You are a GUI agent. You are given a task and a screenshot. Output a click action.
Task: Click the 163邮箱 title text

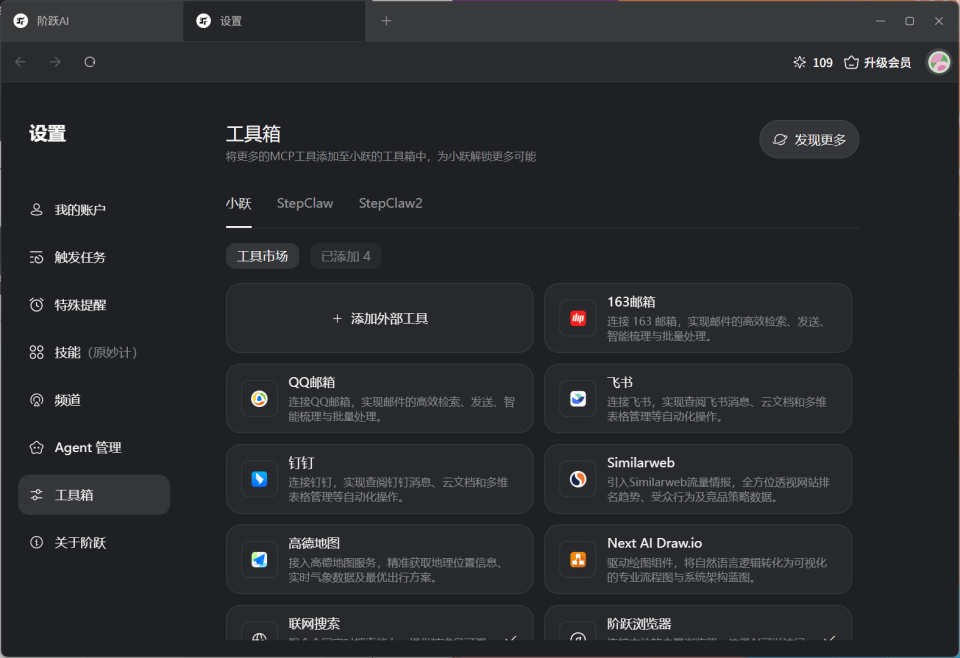631,302
